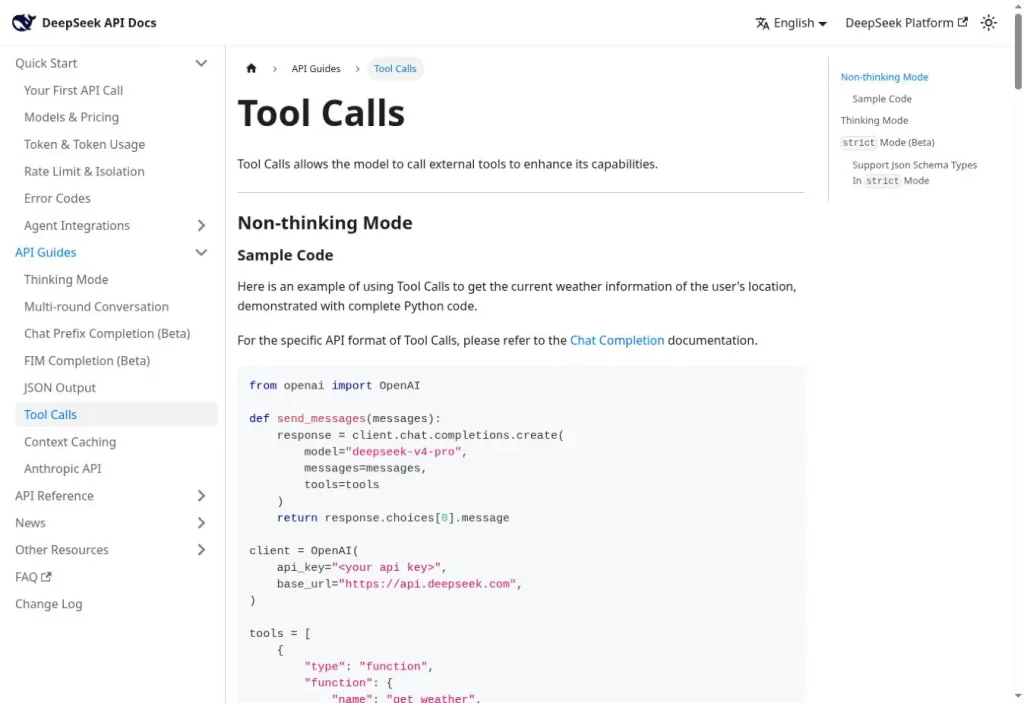Click the Tool Calls breadcrumb pill
The height and width of the screenshot is (703, 1024).
[x=395, y=69]
